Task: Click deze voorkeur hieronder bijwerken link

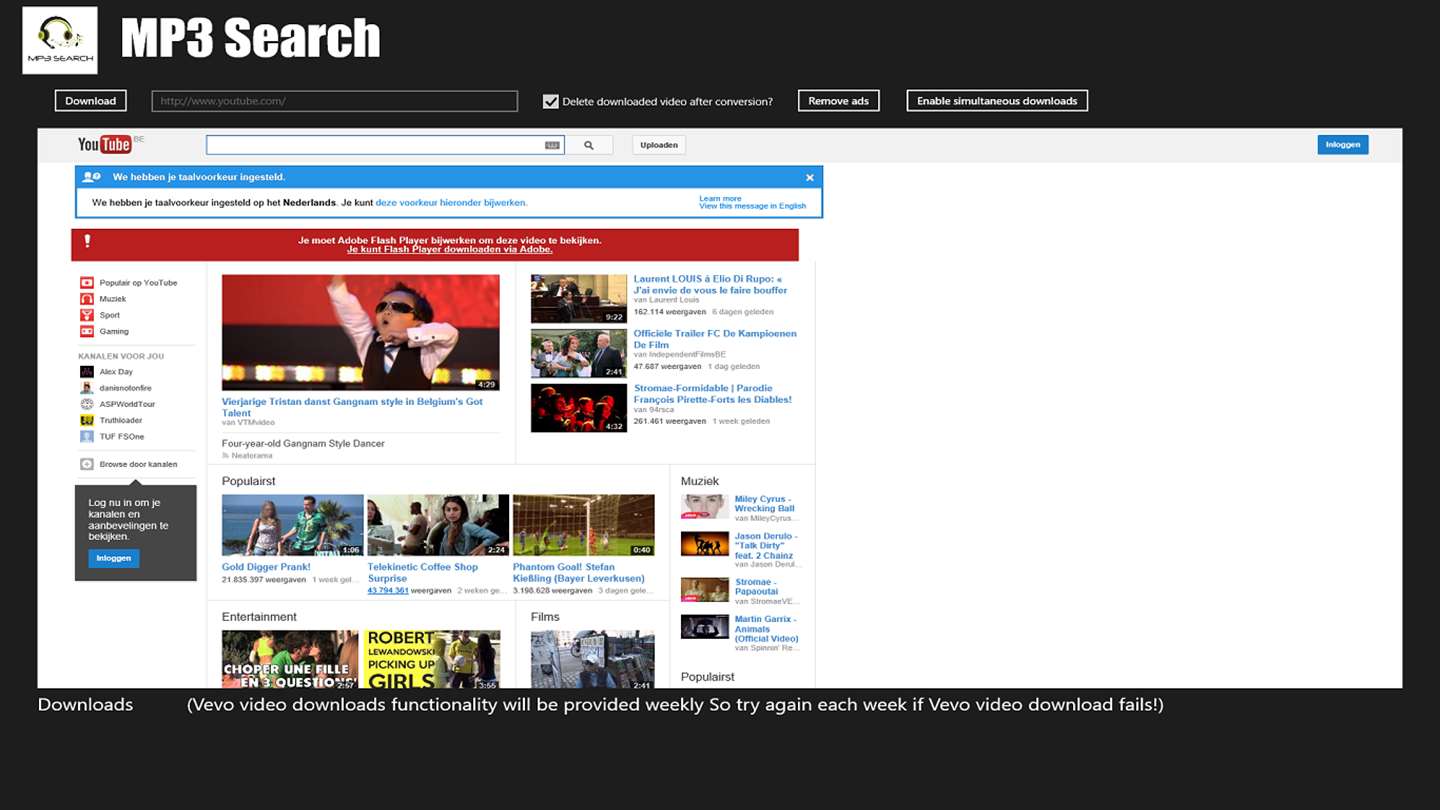Action: (x=451, y=202)
